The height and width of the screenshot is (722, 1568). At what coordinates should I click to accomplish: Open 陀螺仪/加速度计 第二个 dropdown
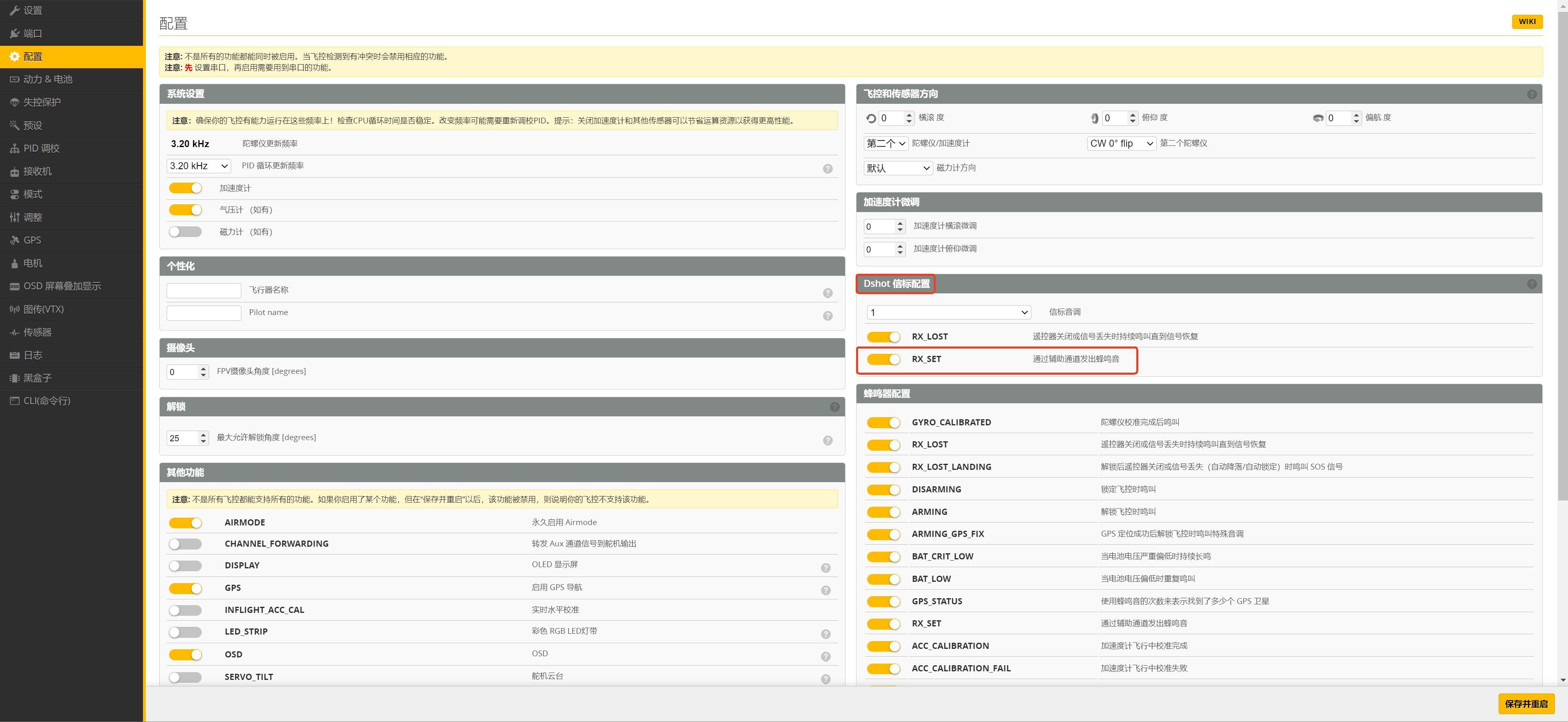tap(885, 144)
